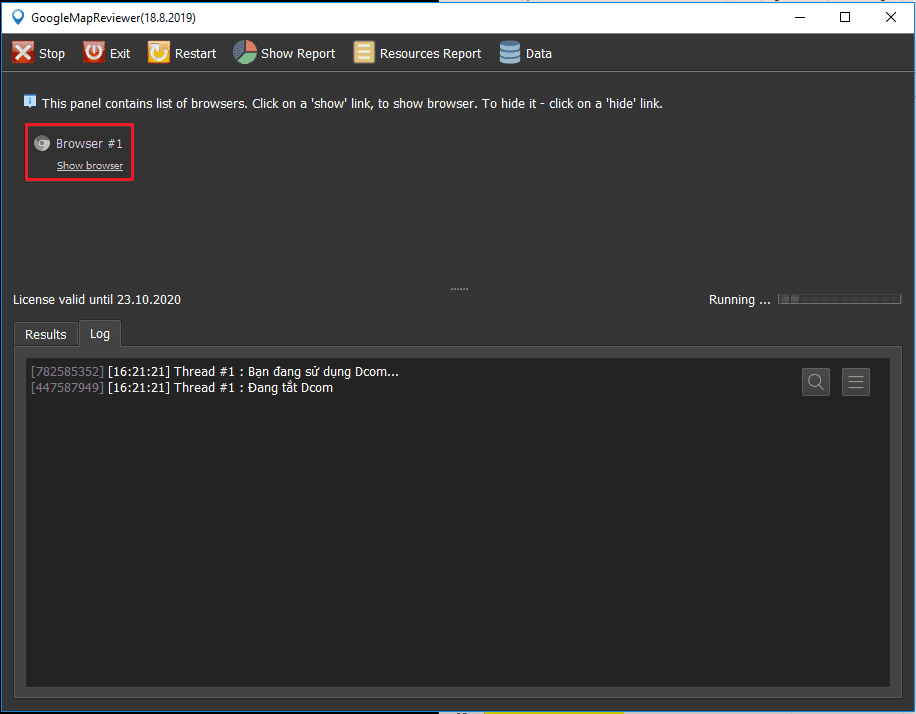916x714 pixels.
Task: Hit the orange Restart icon
Action: coord(159,53)
